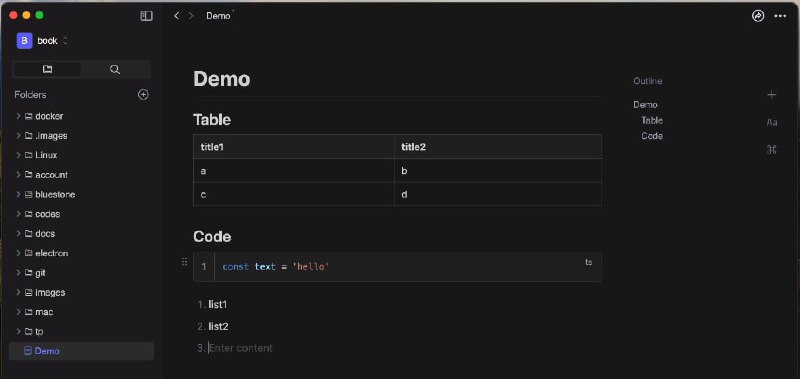Select the Demo note in sidebar
The height and width of the screenshot is (379, 800).
coord(82,351)
